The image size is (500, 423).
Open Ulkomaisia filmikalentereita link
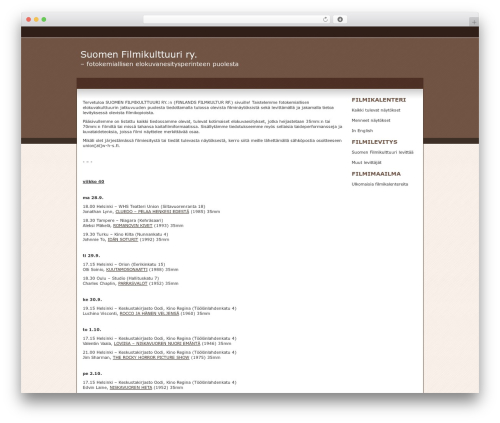380,184
